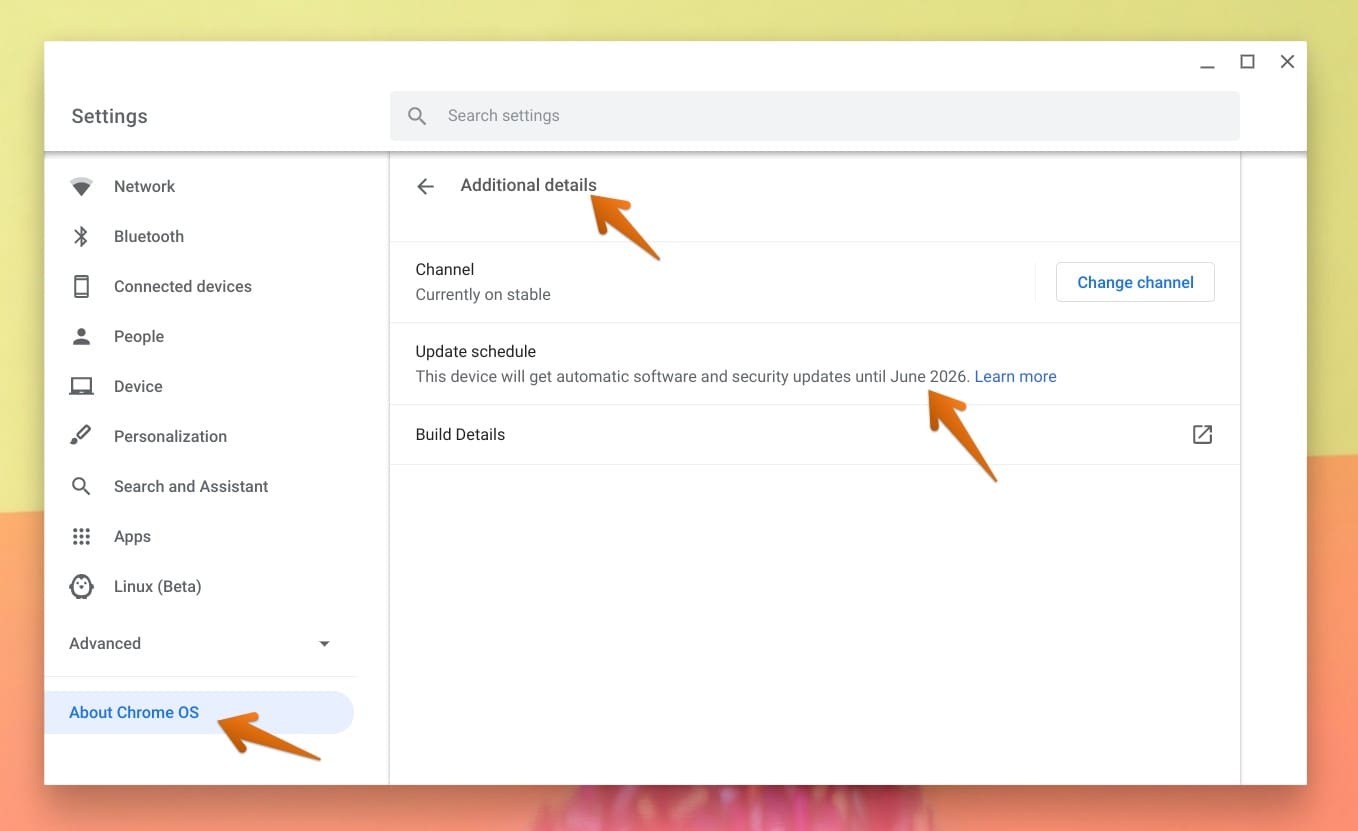Click the Build Details row label
The image size is (1358, 831).
460,434
